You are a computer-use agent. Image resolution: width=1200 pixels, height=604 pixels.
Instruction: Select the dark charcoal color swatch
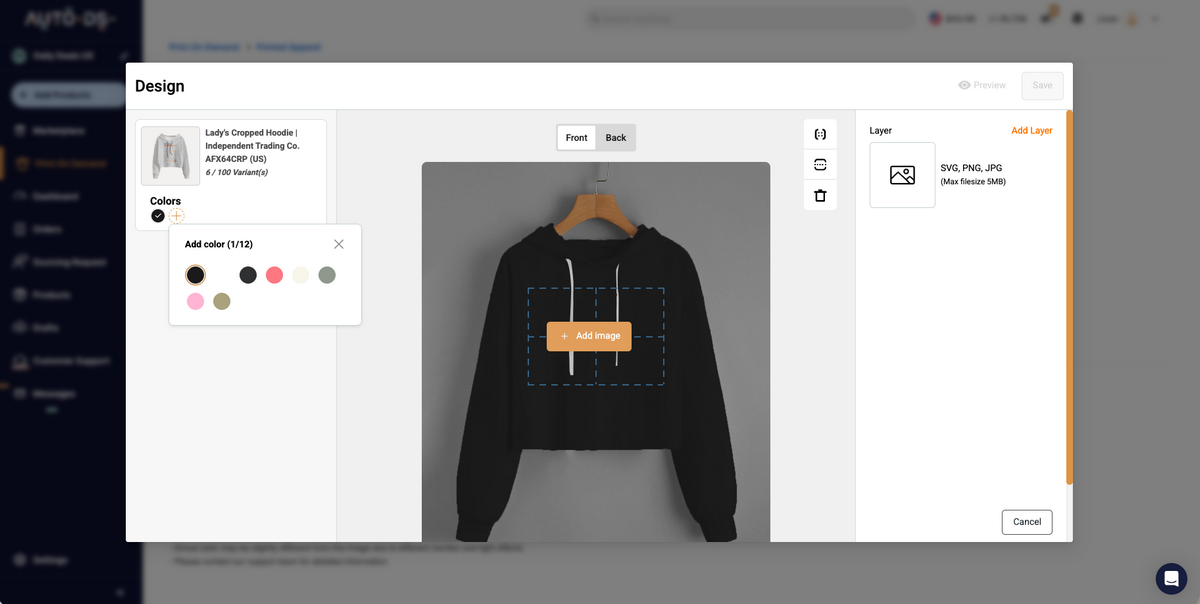tap(248, 275)
